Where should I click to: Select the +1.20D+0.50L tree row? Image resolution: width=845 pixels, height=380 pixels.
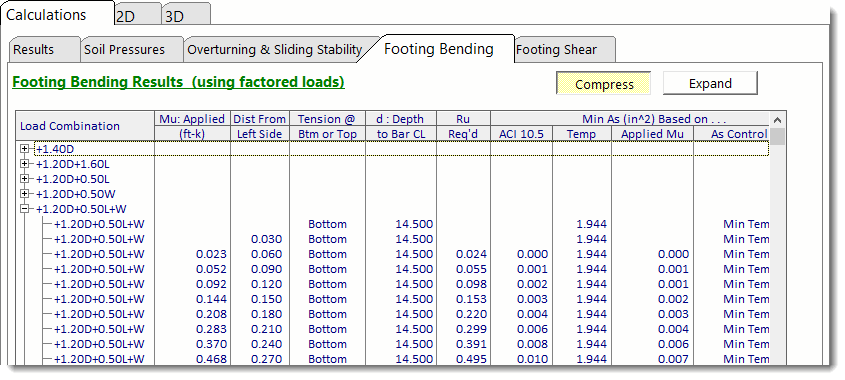click(x=73, y=179)
